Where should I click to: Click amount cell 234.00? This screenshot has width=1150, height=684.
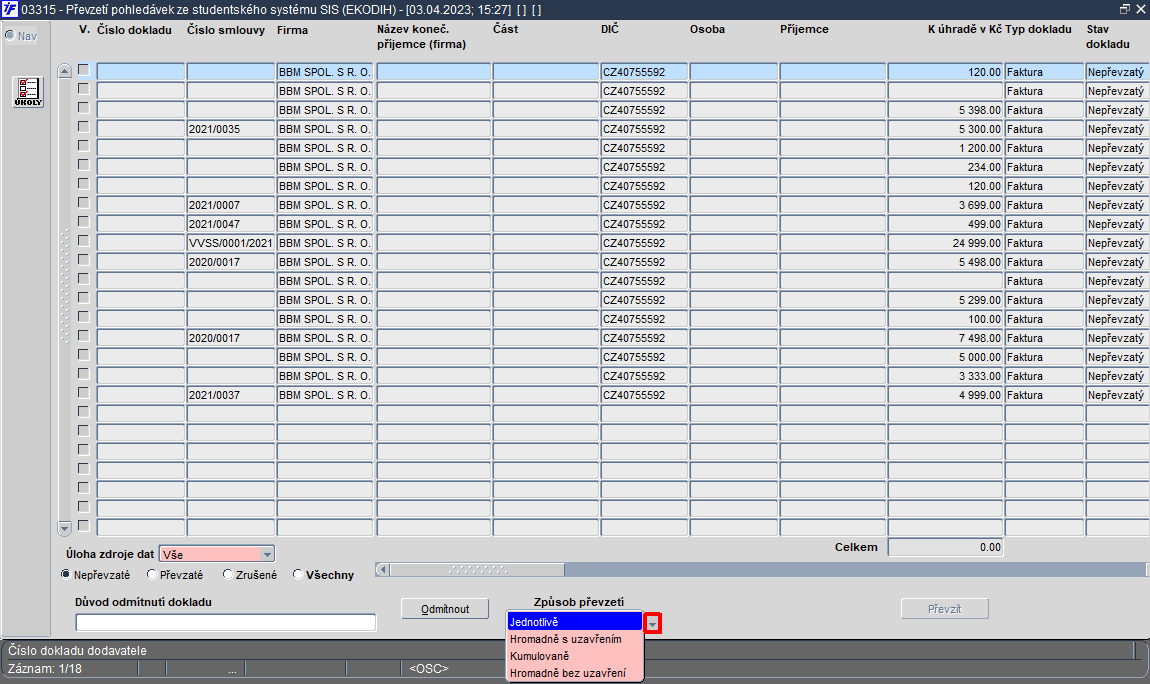click(945, 167)
